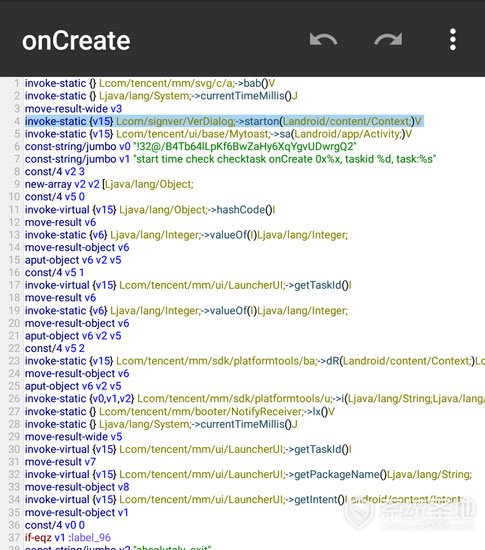Click the NotifyReceiver invoke-static line
The width and height of the screenshot is (485, 550).
[180, 412]
